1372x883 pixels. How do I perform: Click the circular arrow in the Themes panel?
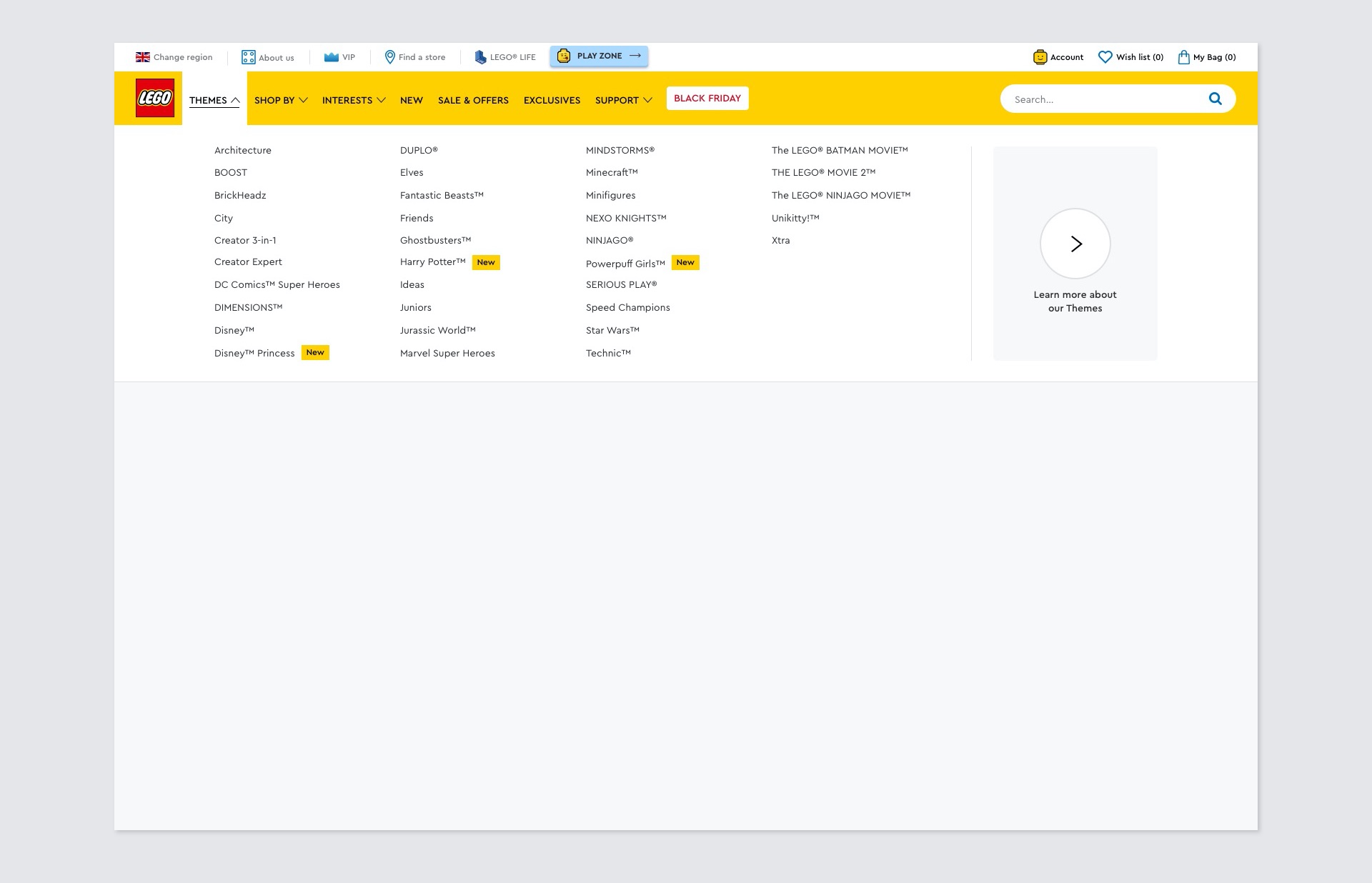pyautogui.click(x=1075, y=244)
